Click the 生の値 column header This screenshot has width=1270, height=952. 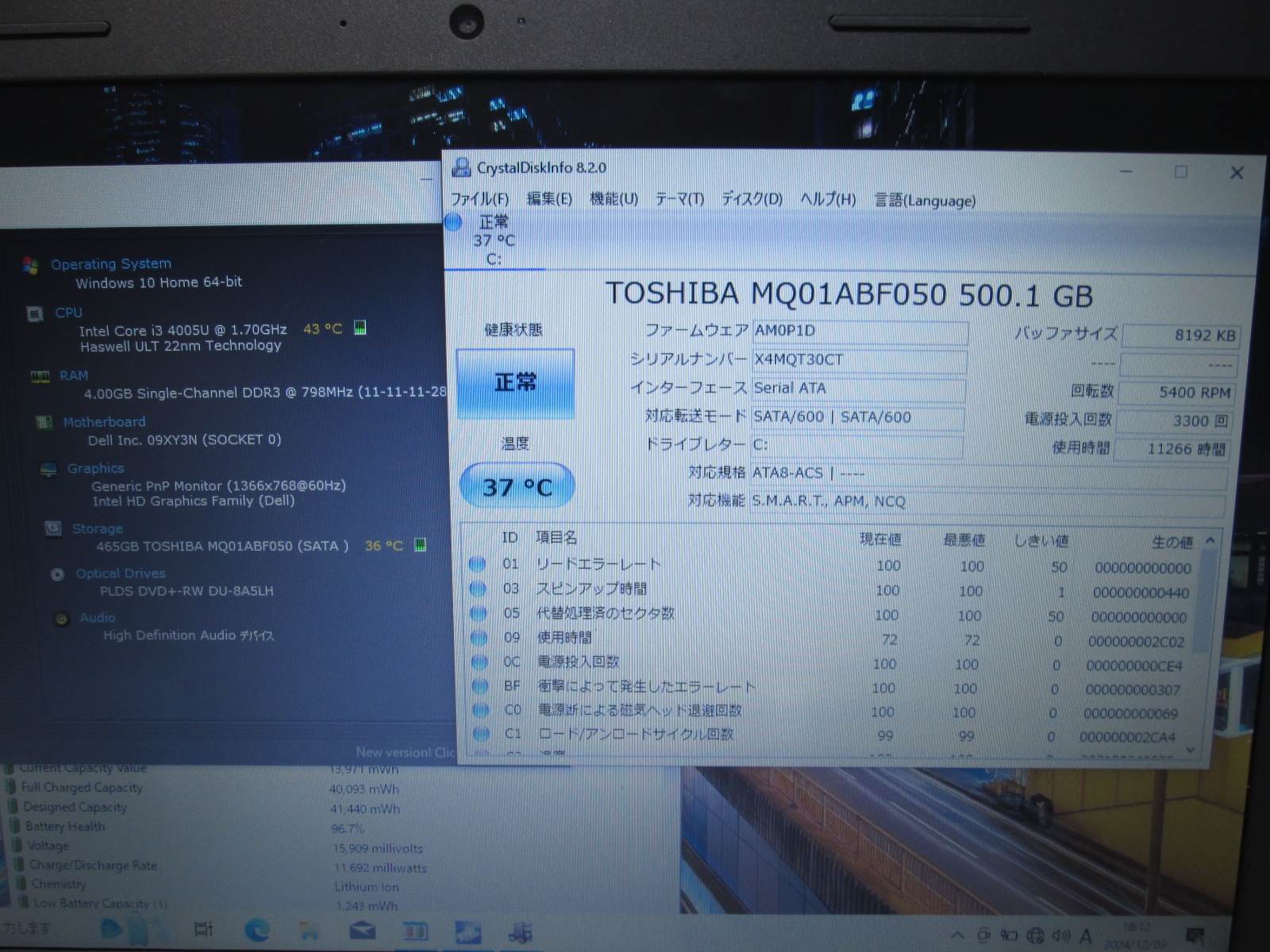pos(1172,542)
